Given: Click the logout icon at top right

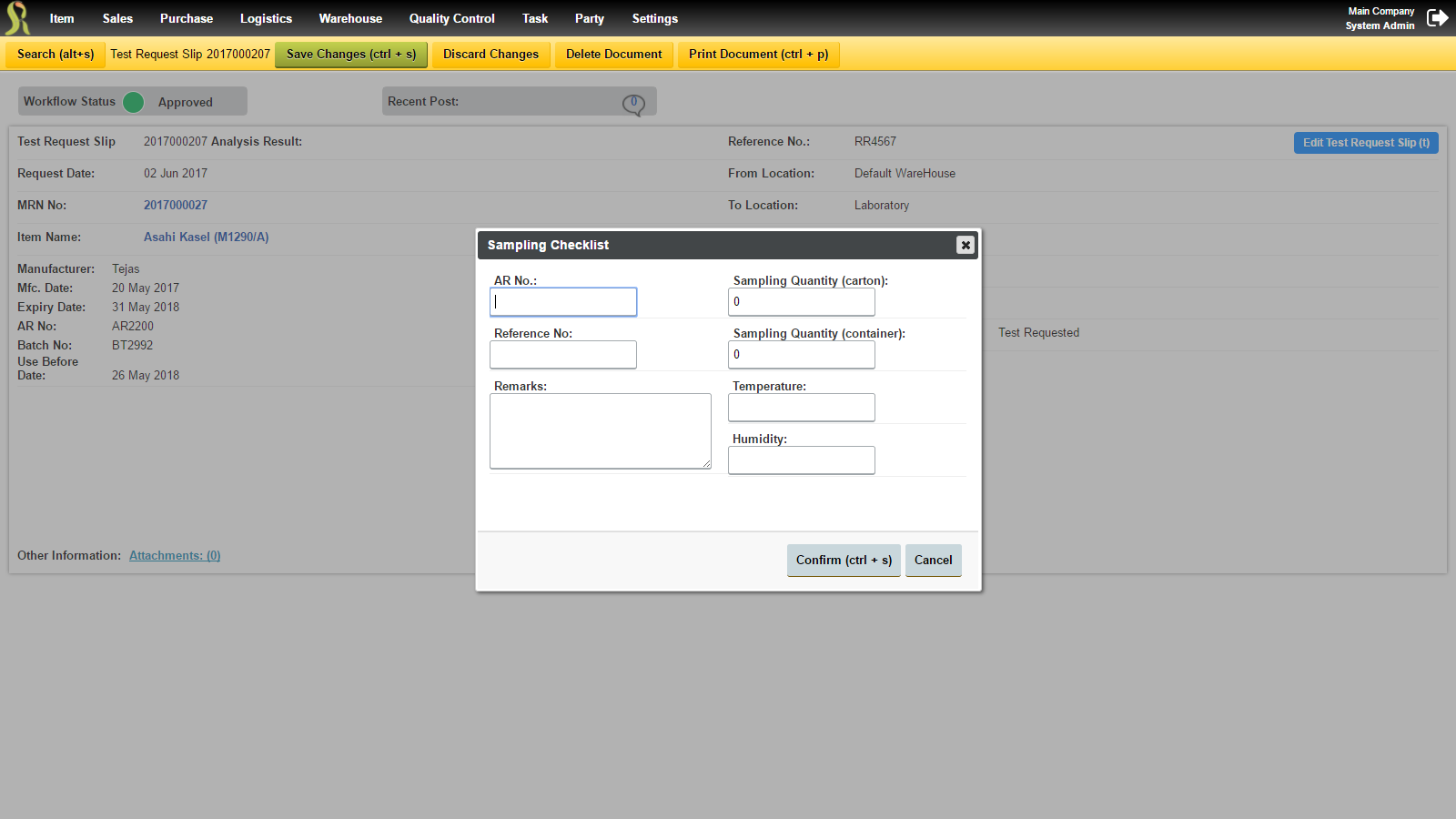Looking at the screenshot, I should (x=1438, y=16).
